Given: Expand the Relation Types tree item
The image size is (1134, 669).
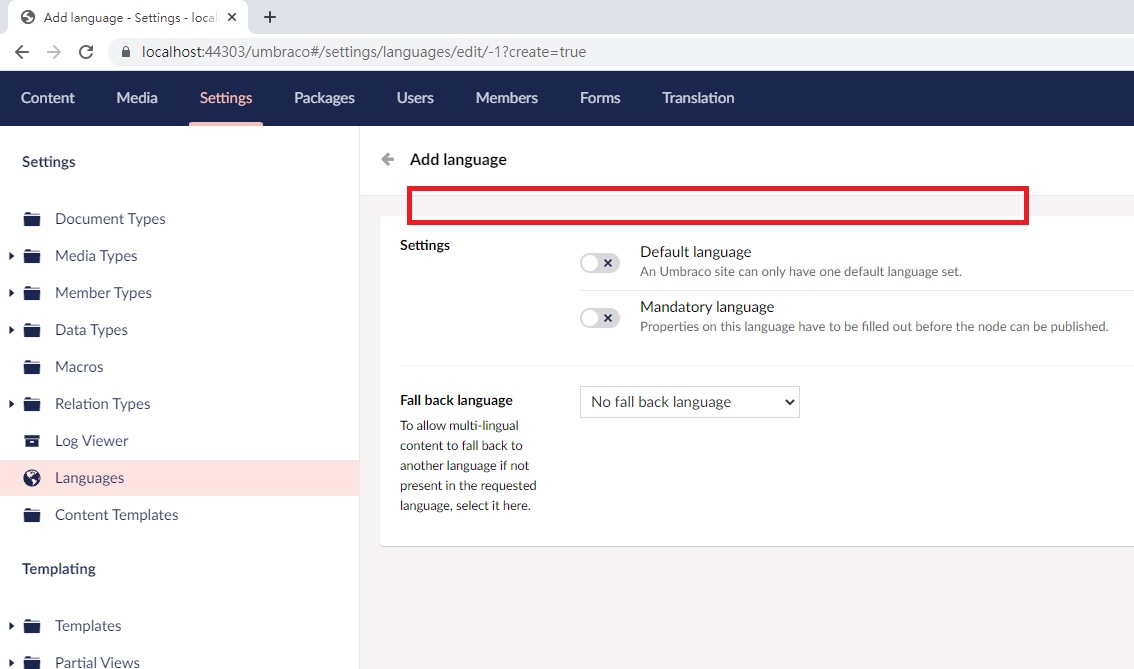Looking at the screenshot, I should [x=10, y=403].
